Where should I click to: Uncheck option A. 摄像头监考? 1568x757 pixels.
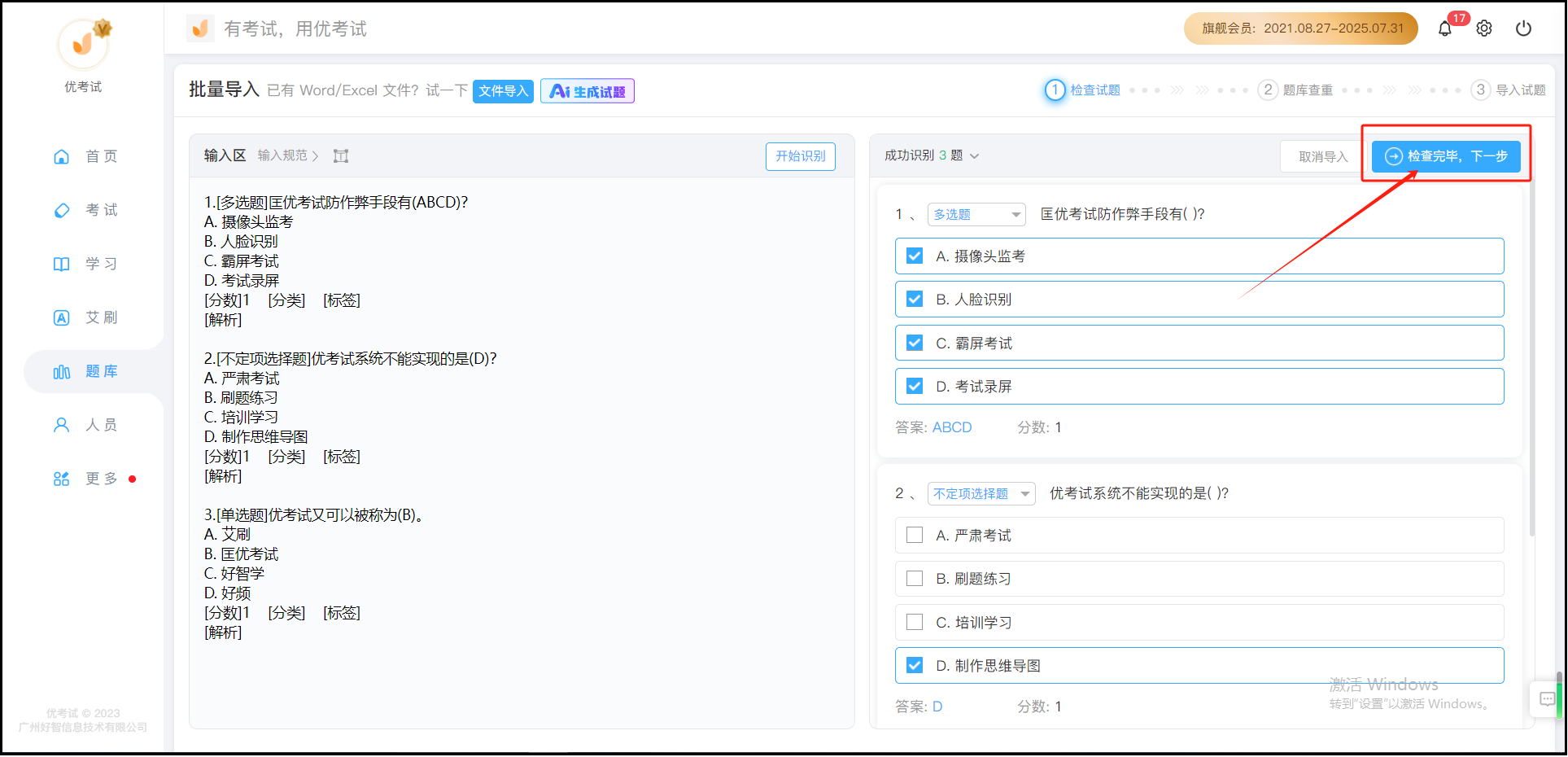click(x=915, y=256)
